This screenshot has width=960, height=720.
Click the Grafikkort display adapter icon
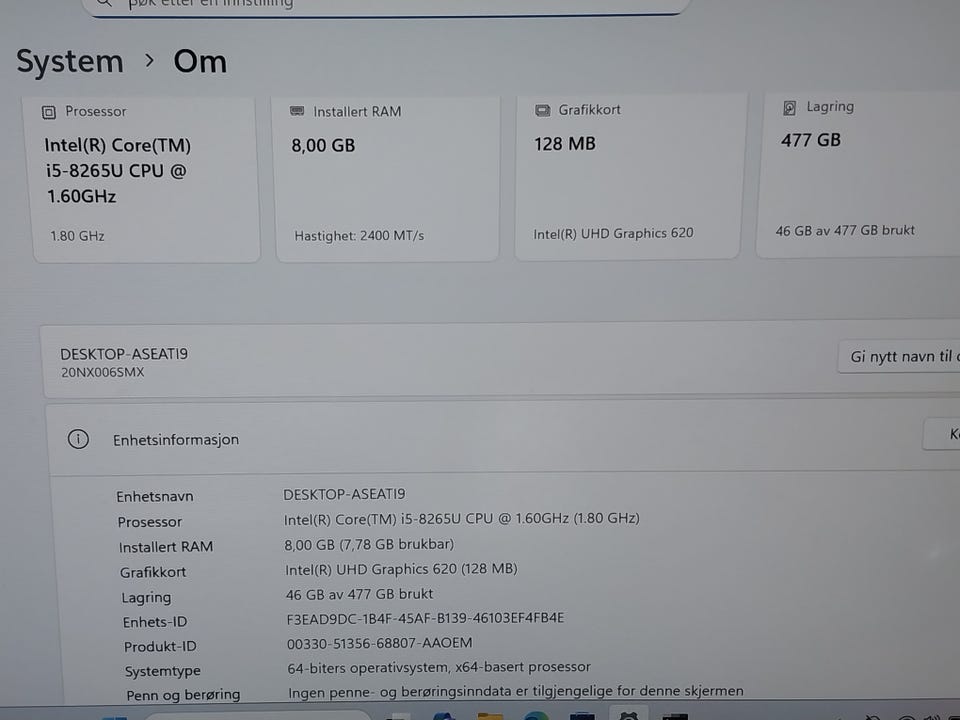[542, 110]
